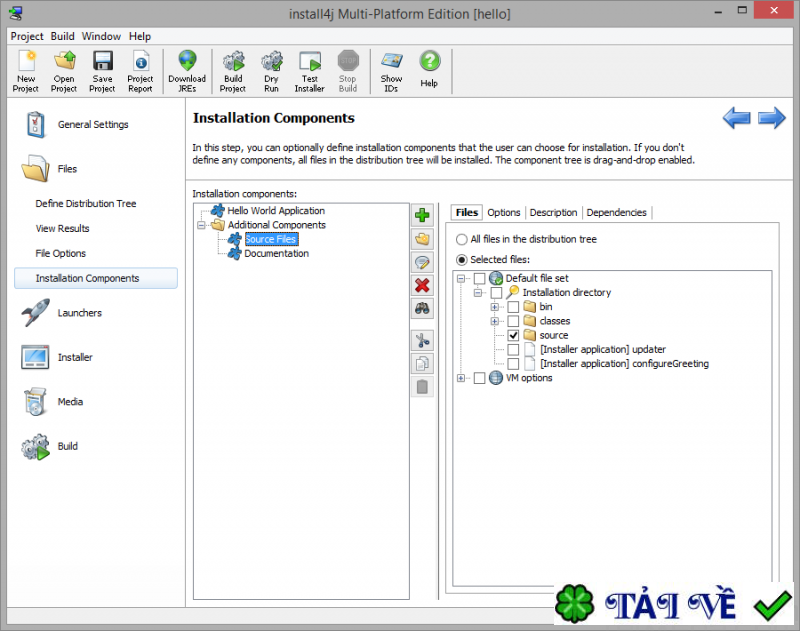Viewport: 800px width, 631px height.
Task: Switch to the Description tab
Action: [x=554, y=213]
